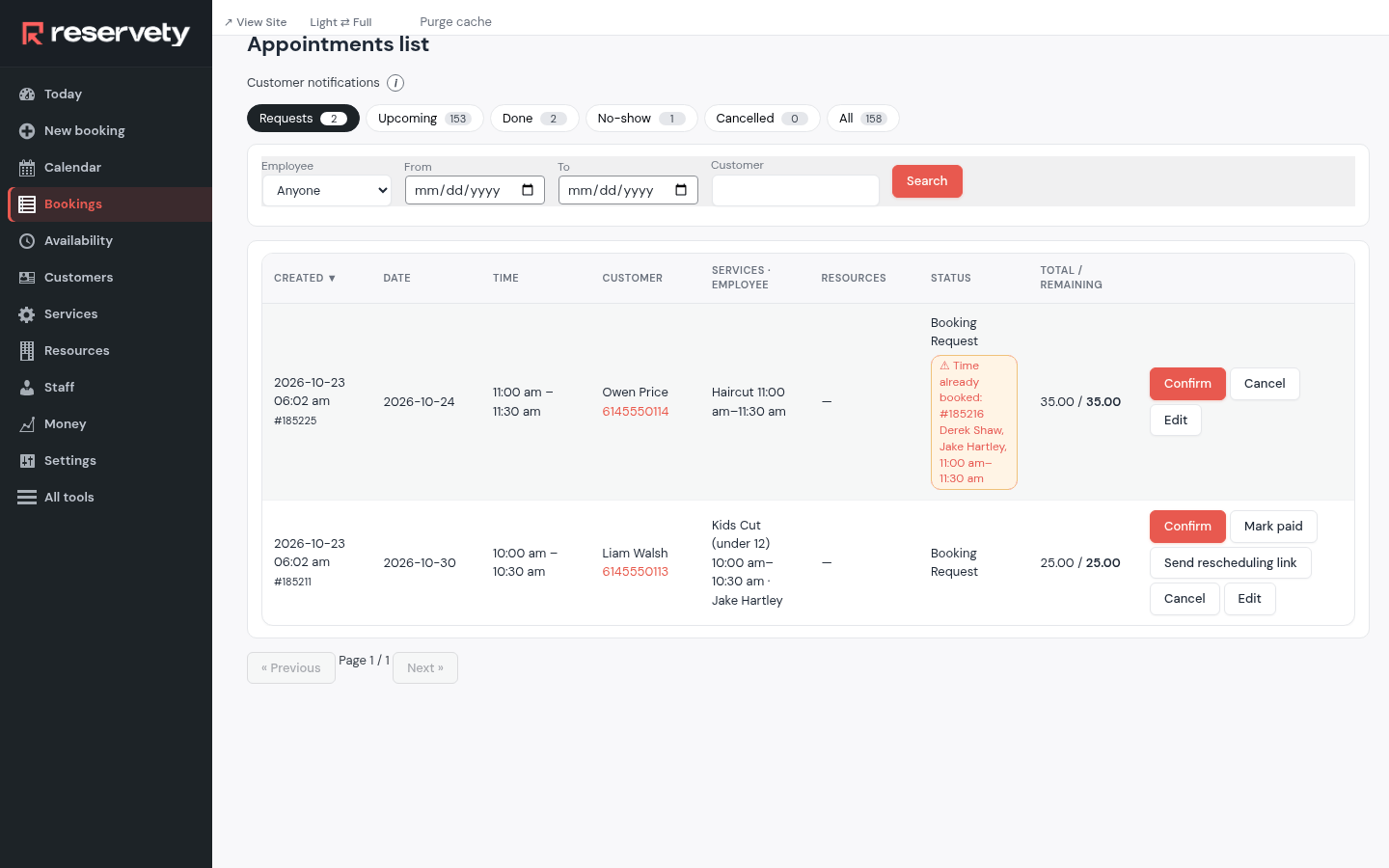This screenshot has height=868, width=1389.
Task: Click the Availability clock icon
Action: tap(27, 240)
